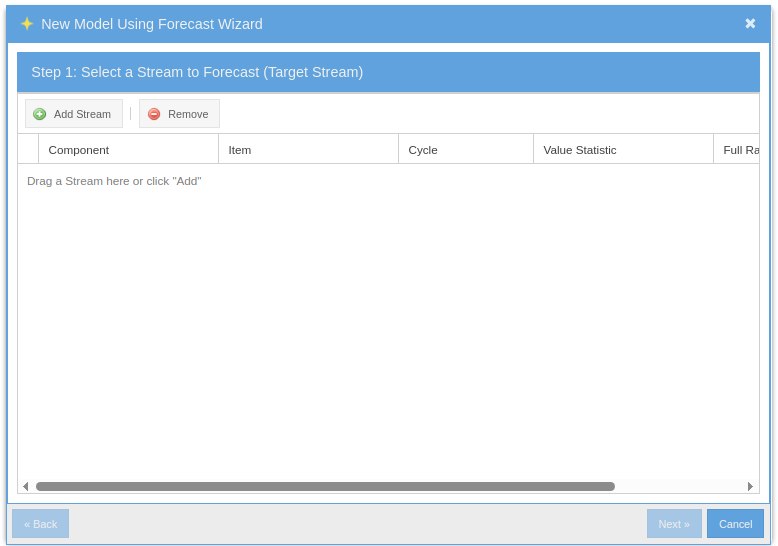Click the Drag a Stream here placeholder text
The image size is (778, 546).
114,181
